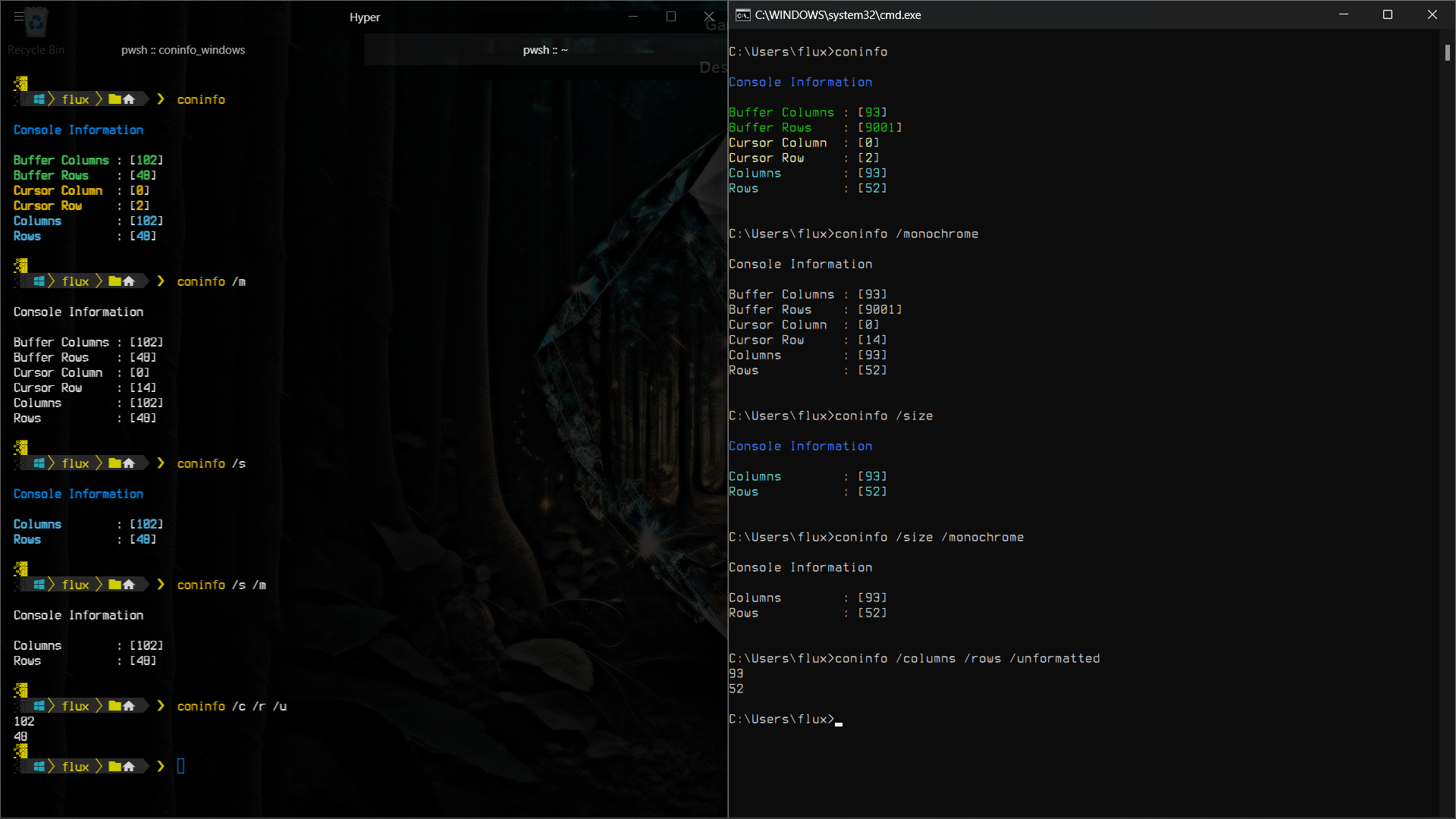Maximize the cmd.exe window
This screenshot has width=1456, height=819.
(x=1387, y=14)
